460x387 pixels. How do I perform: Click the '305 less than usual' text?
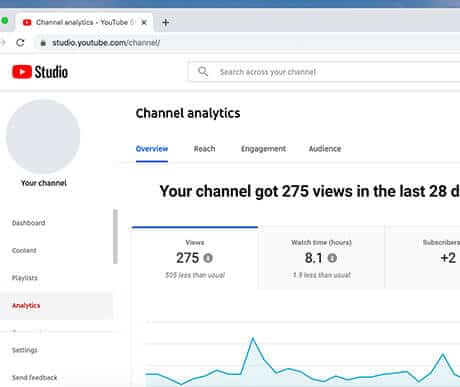(195, 275)
